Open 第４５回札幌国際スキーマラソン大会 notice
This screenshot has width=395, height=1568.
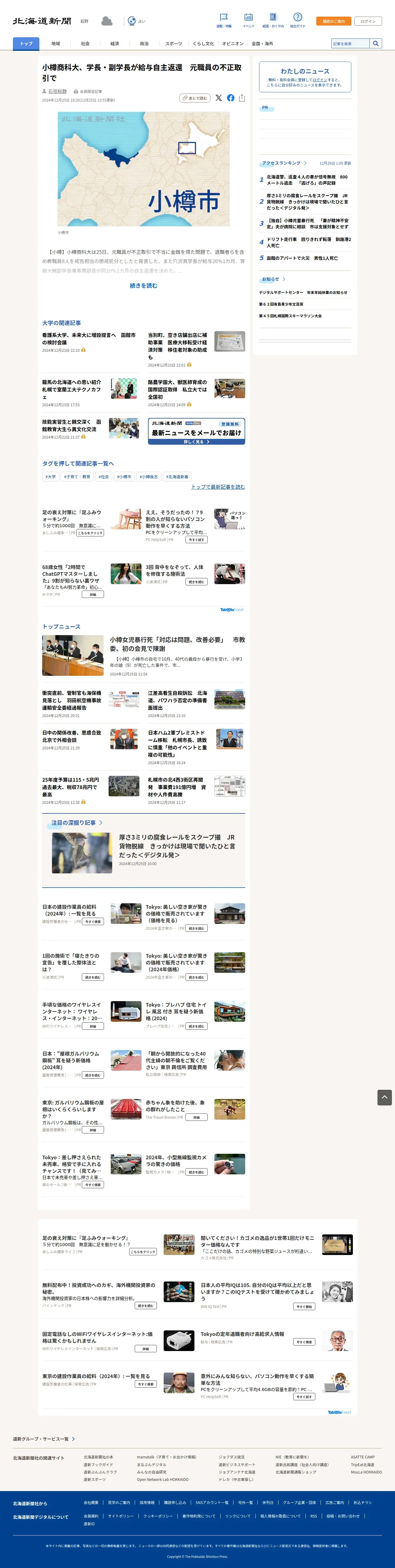(290, 316)
